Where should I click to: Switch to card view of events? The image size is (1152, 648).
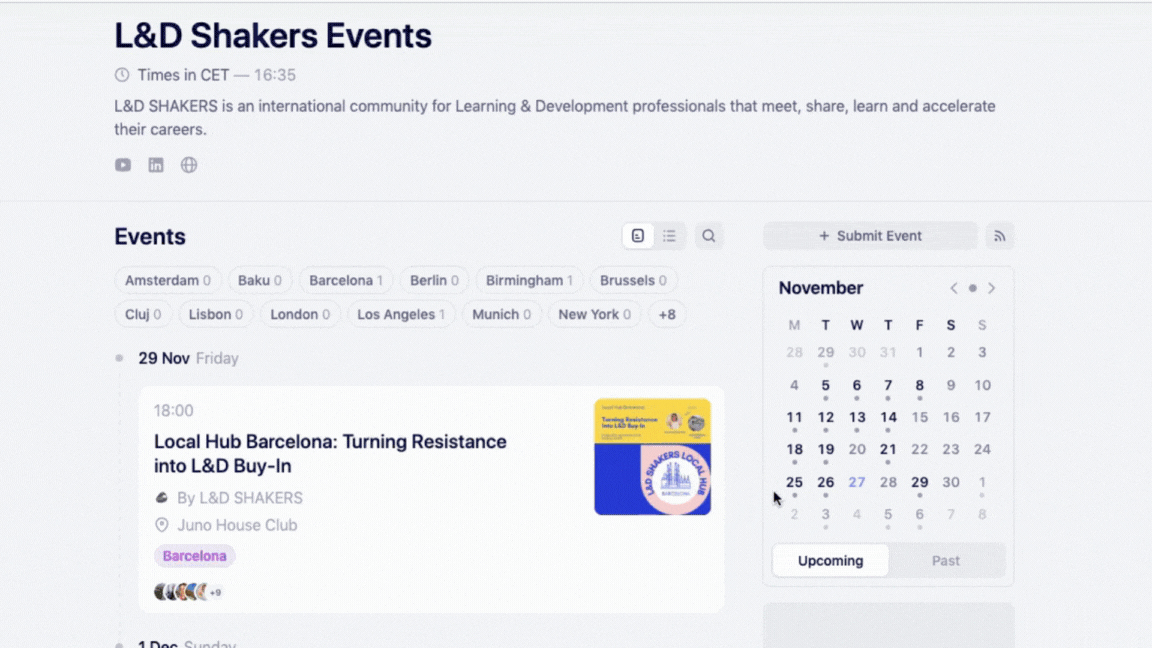coord(638,236)
